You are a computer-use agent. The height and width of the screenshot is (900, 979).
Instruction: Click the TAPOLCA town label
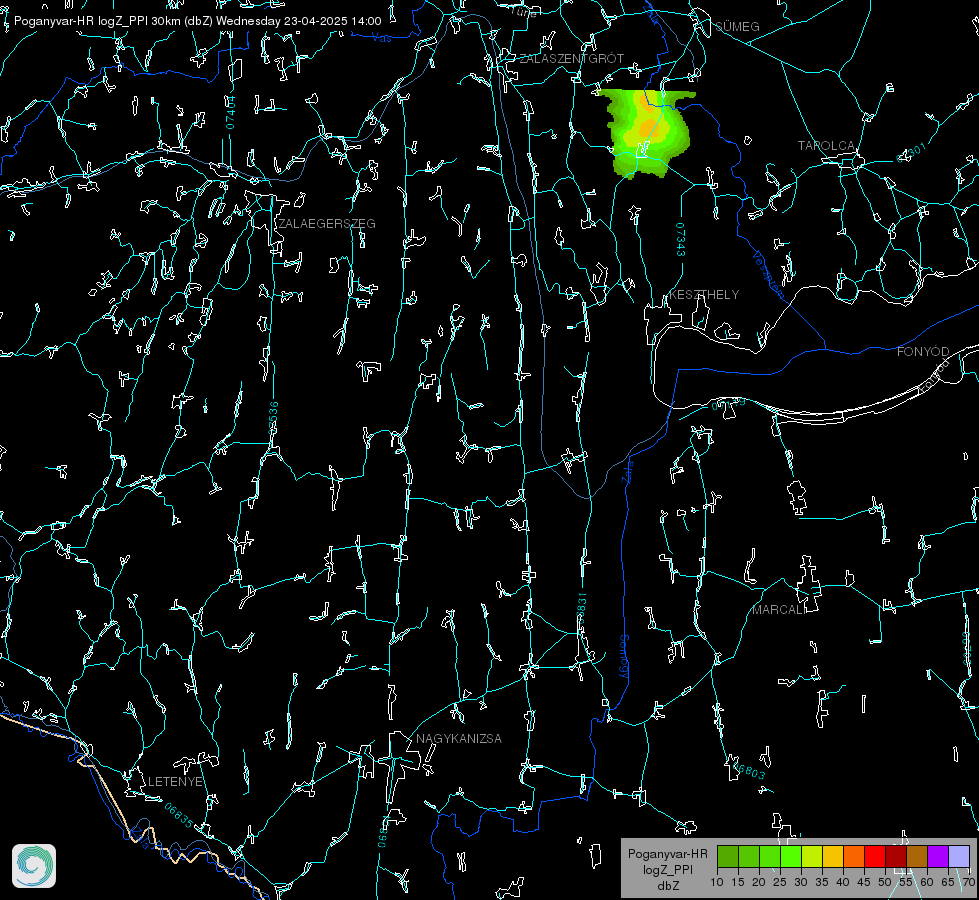point(827,146)
